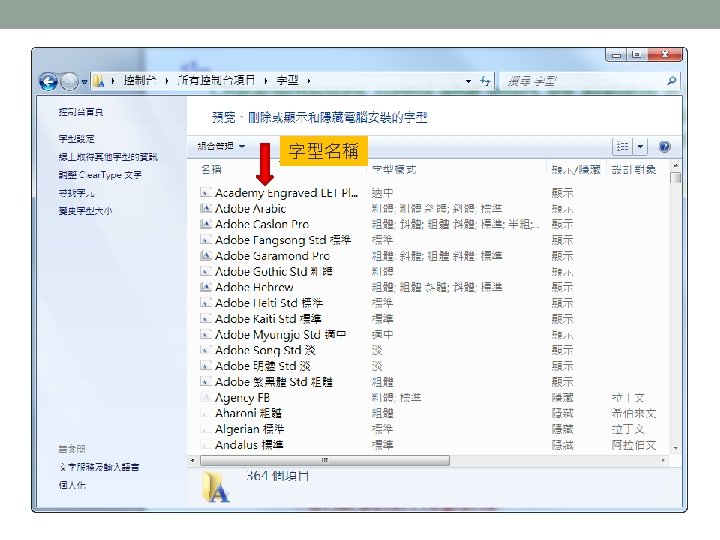This screenshot has width=720, height=540.
Task: Select Algerian 標準 font name
Action: coord(250,429)
